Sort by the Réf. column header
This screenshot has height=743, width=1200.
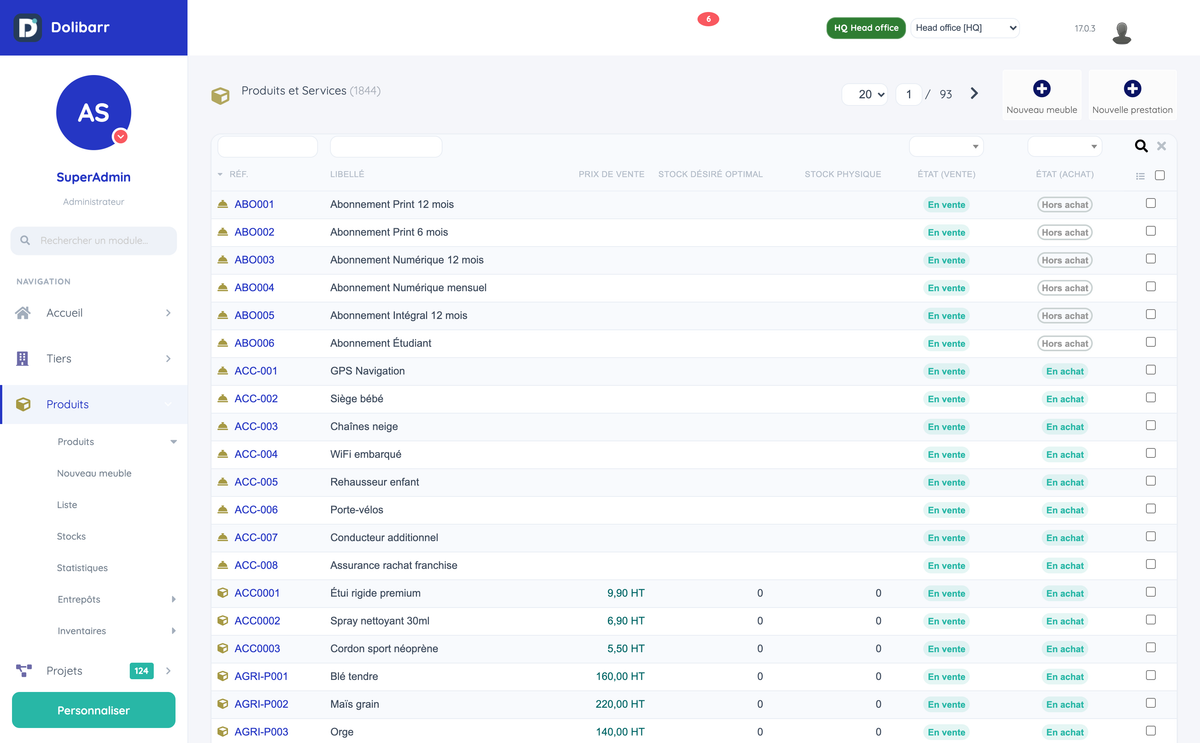point(239,174)
